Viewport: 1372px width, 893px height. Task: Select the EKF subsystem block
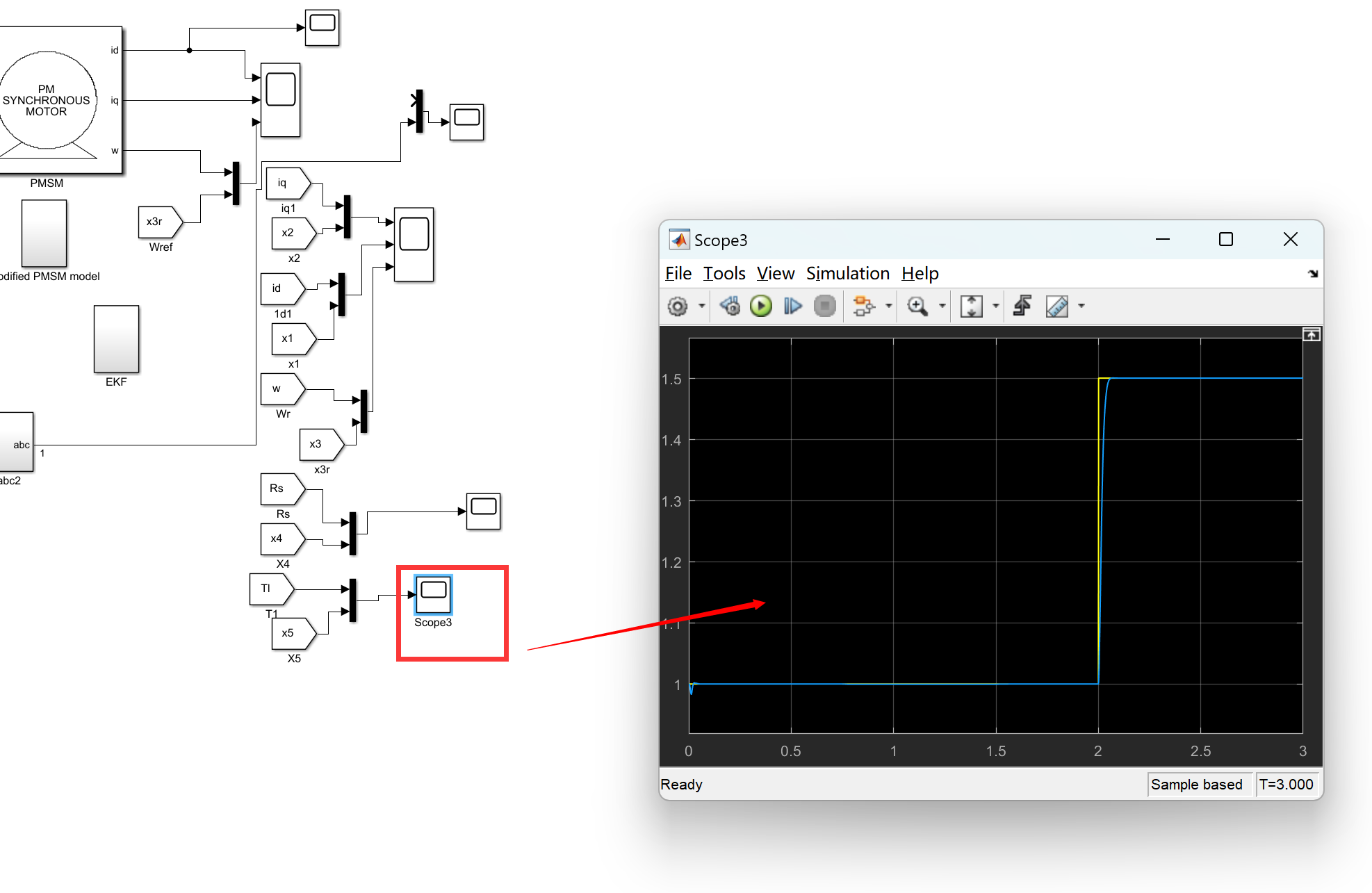(x=116, y=339)
